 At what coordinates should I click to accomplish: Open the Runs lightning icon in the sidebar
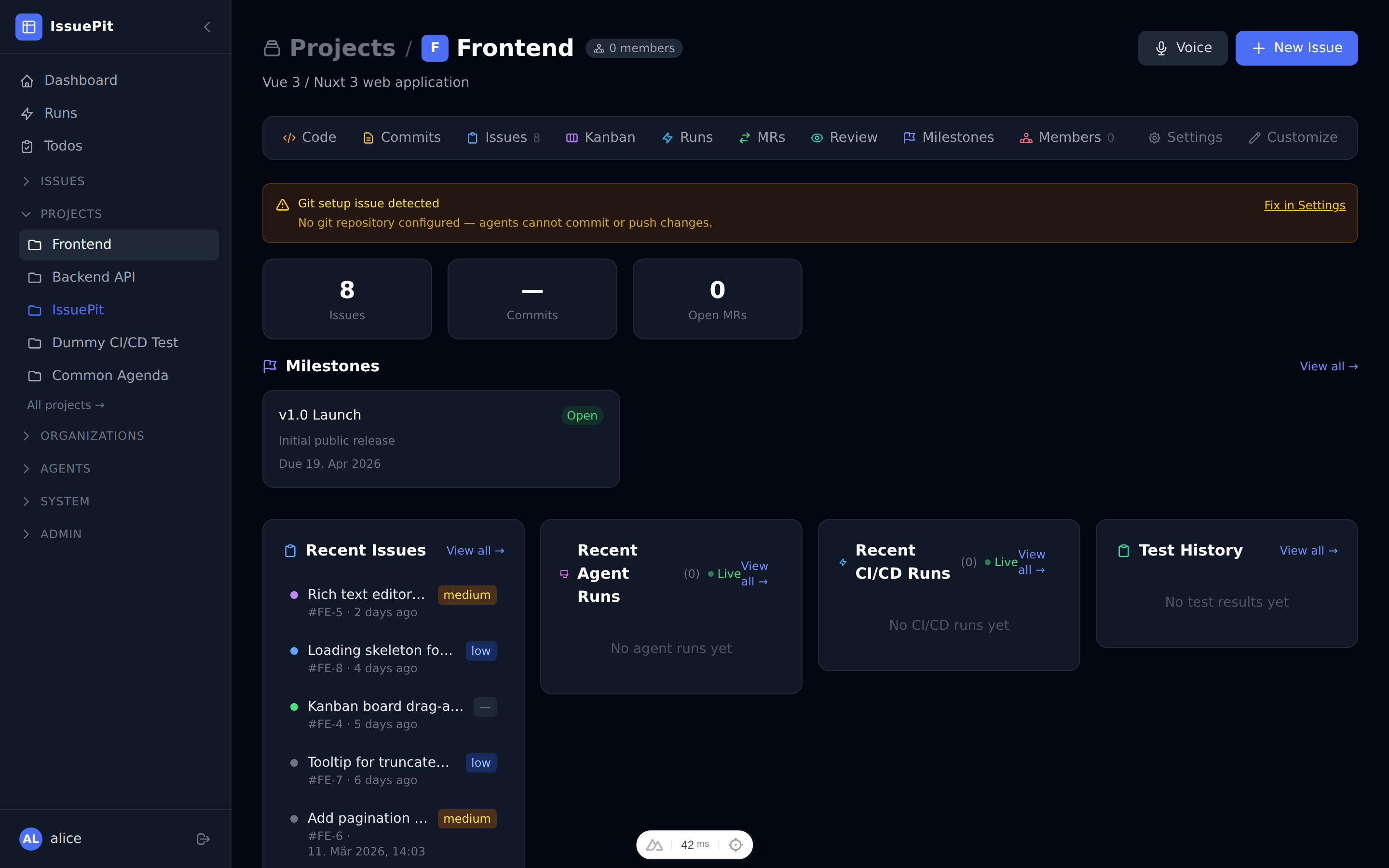27,113
